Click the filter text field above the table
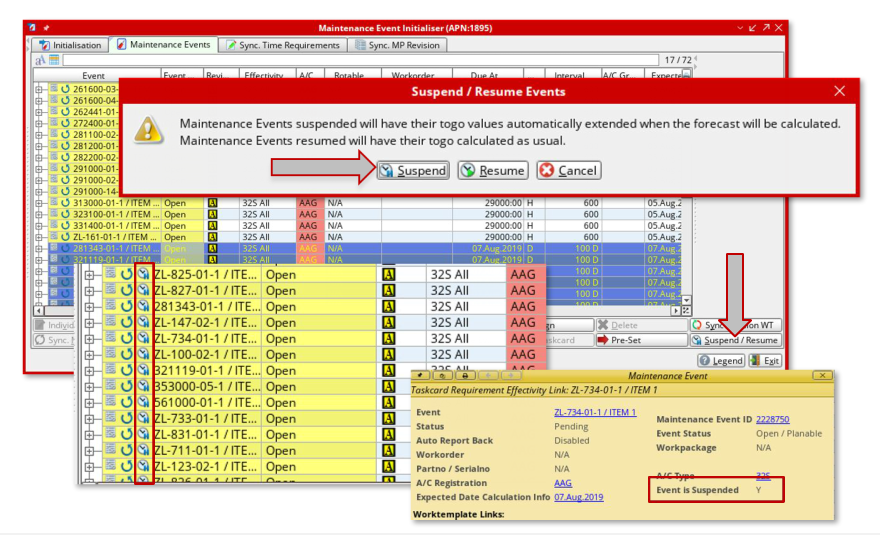Screen dimensions: 880x535 tap(360, 60)
